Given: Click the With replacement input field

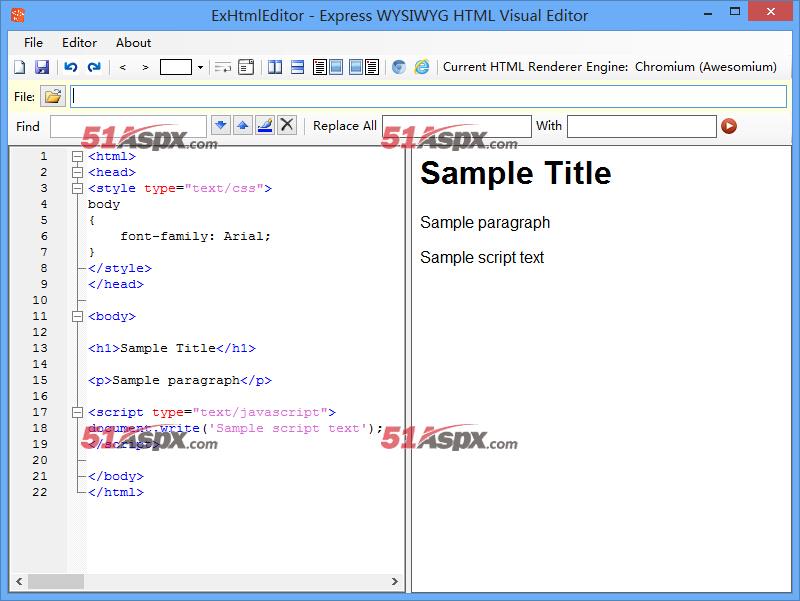Looking at the screenshot, I should click(x=641, y=127).
